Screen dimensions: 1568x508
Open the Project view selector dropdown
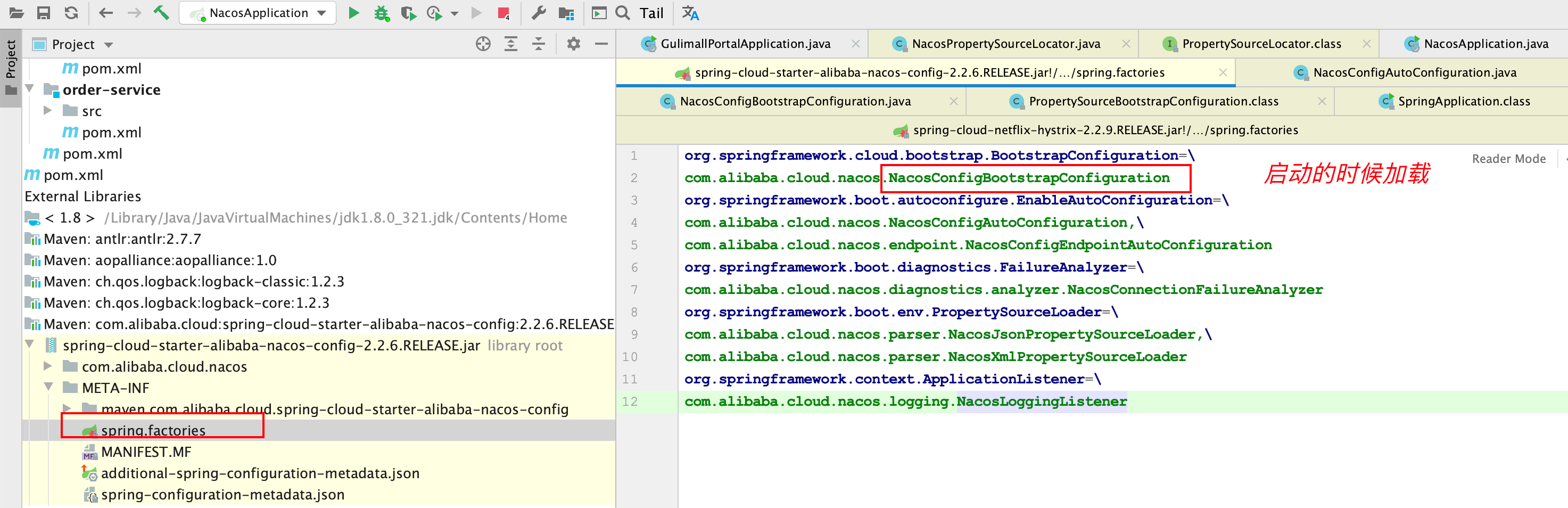[x=73, y=45]
